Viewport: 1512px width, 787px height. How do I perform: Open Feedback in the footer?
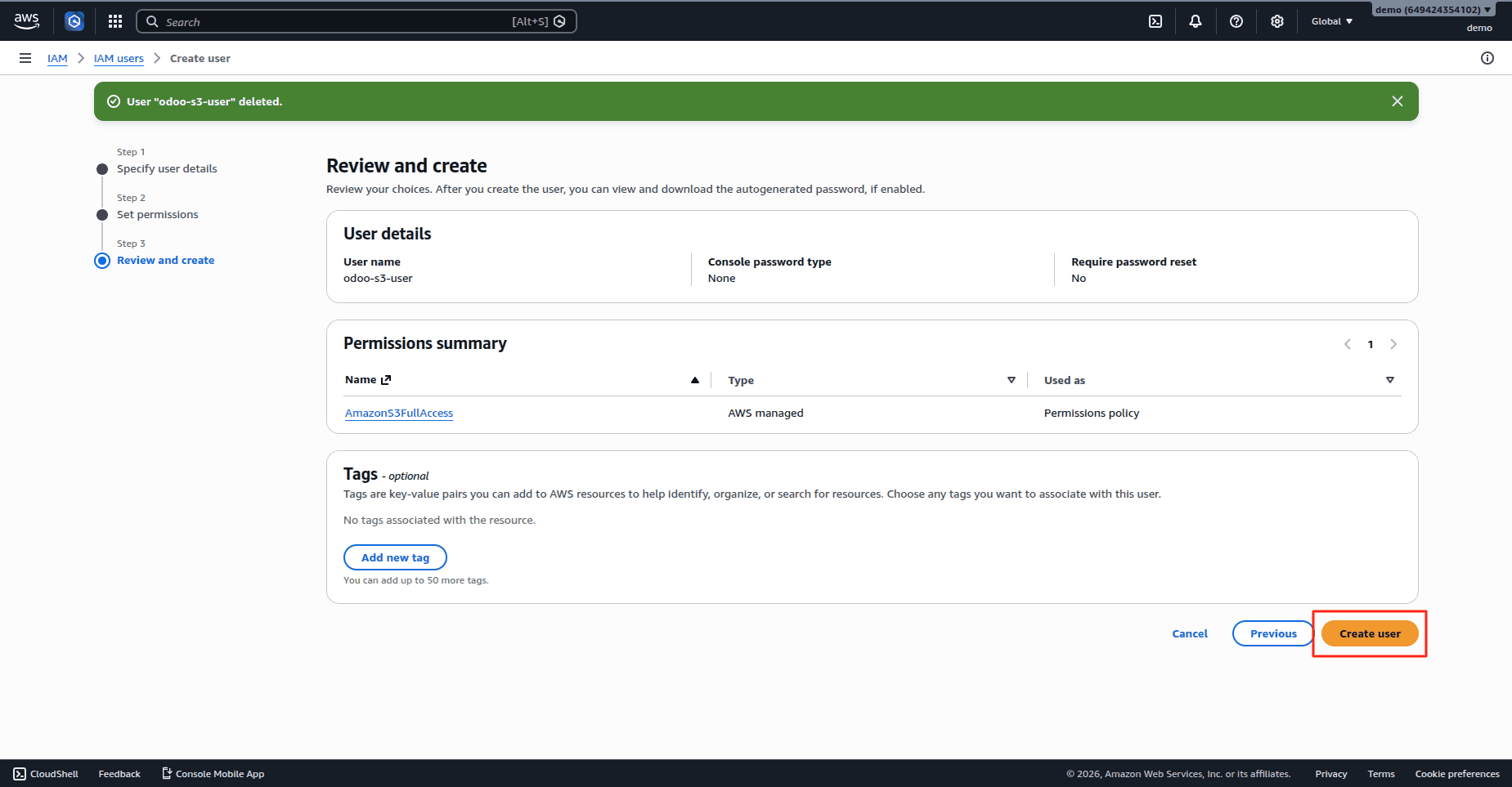pyautogui.click(x=119, y=774)
